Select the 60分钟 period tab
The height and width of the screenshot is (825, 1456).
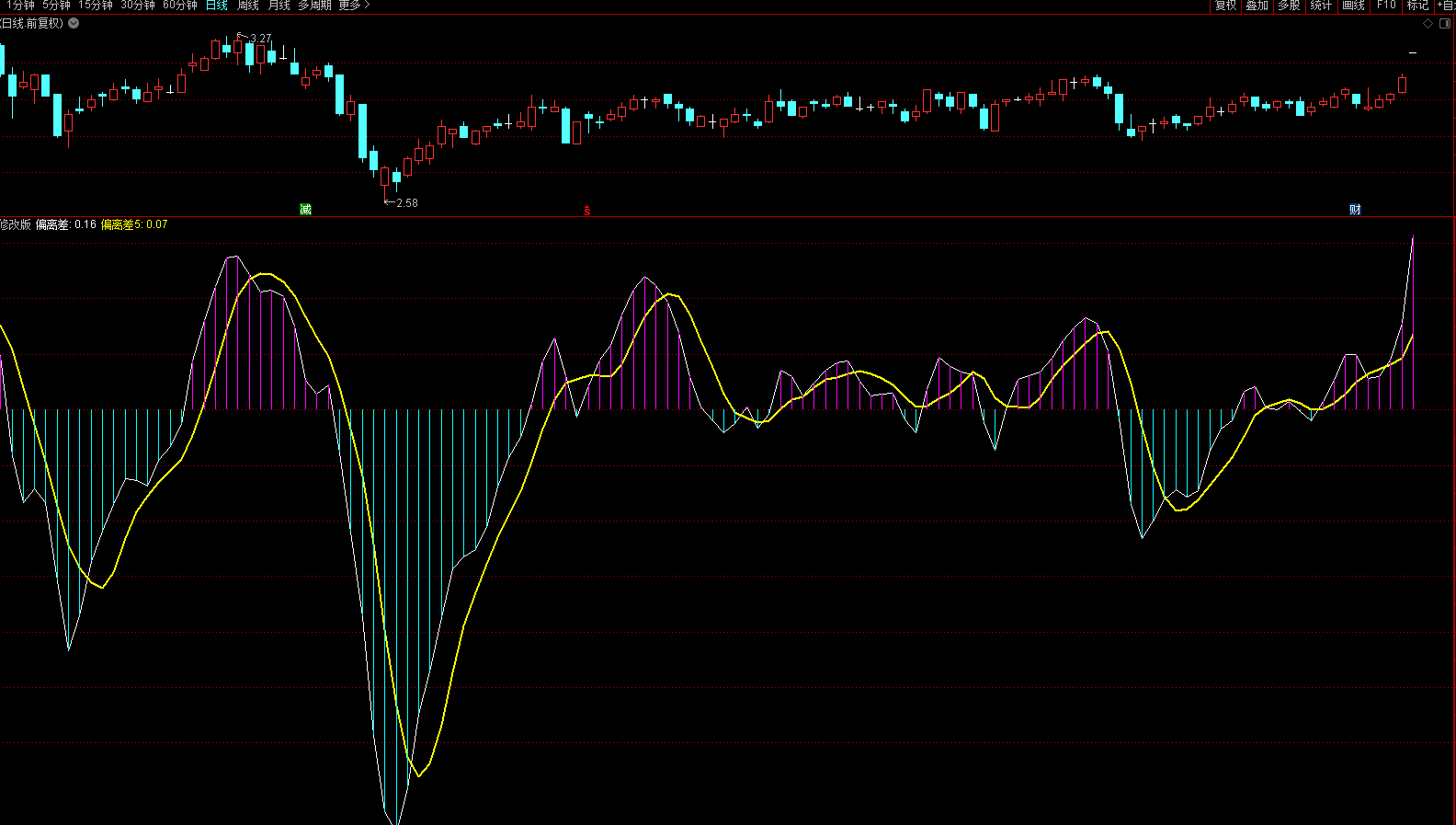(180, 6)
